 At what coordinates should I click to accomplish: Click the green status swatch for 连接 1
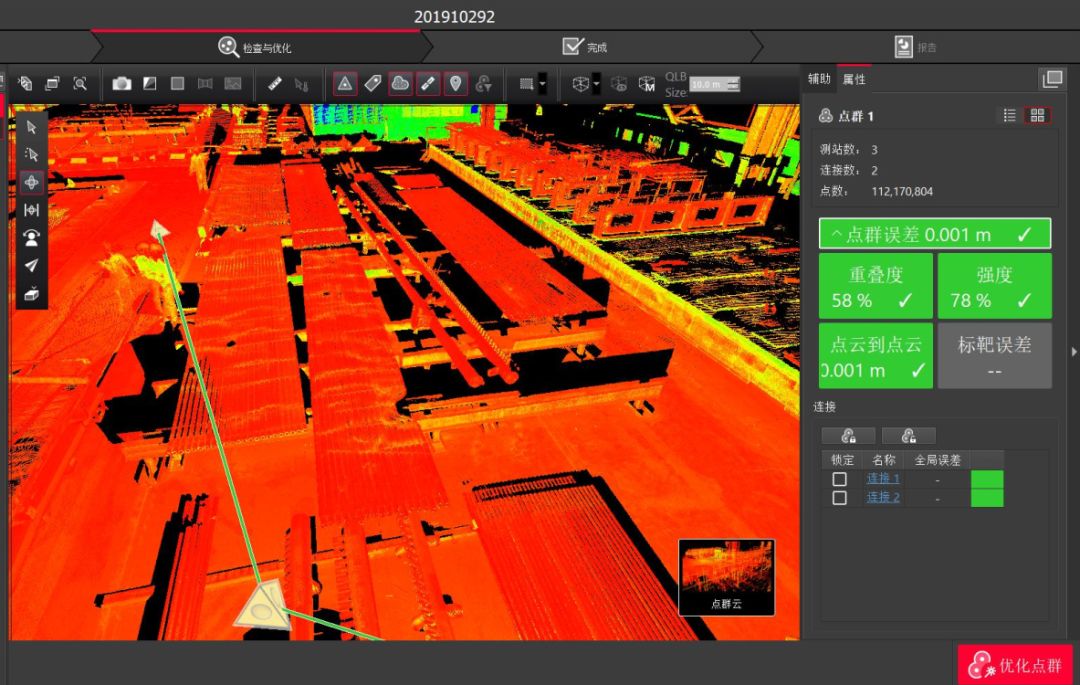pos(987,479)
